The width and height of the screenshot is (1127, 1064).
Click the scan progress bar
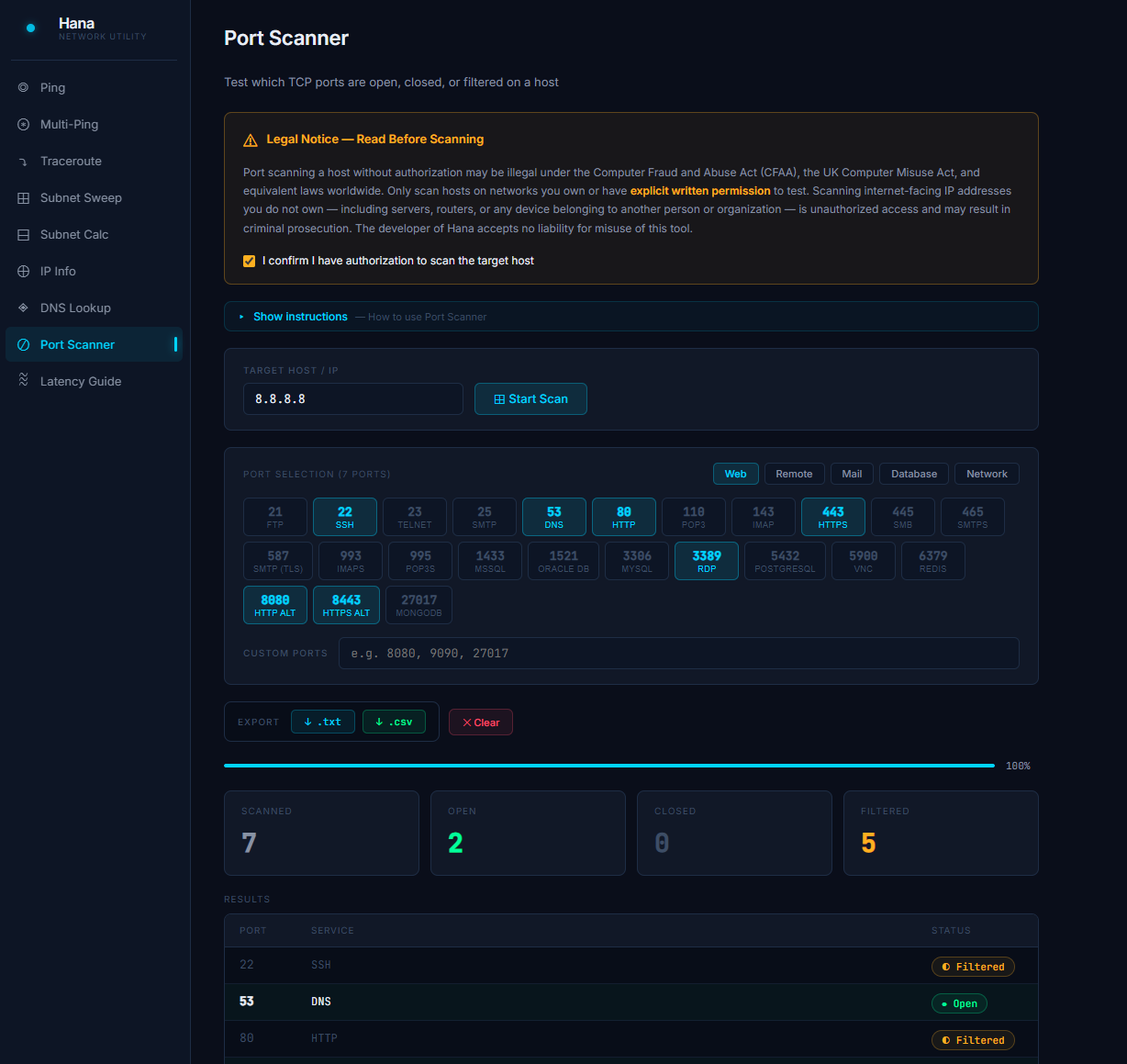tap(609, 766)
